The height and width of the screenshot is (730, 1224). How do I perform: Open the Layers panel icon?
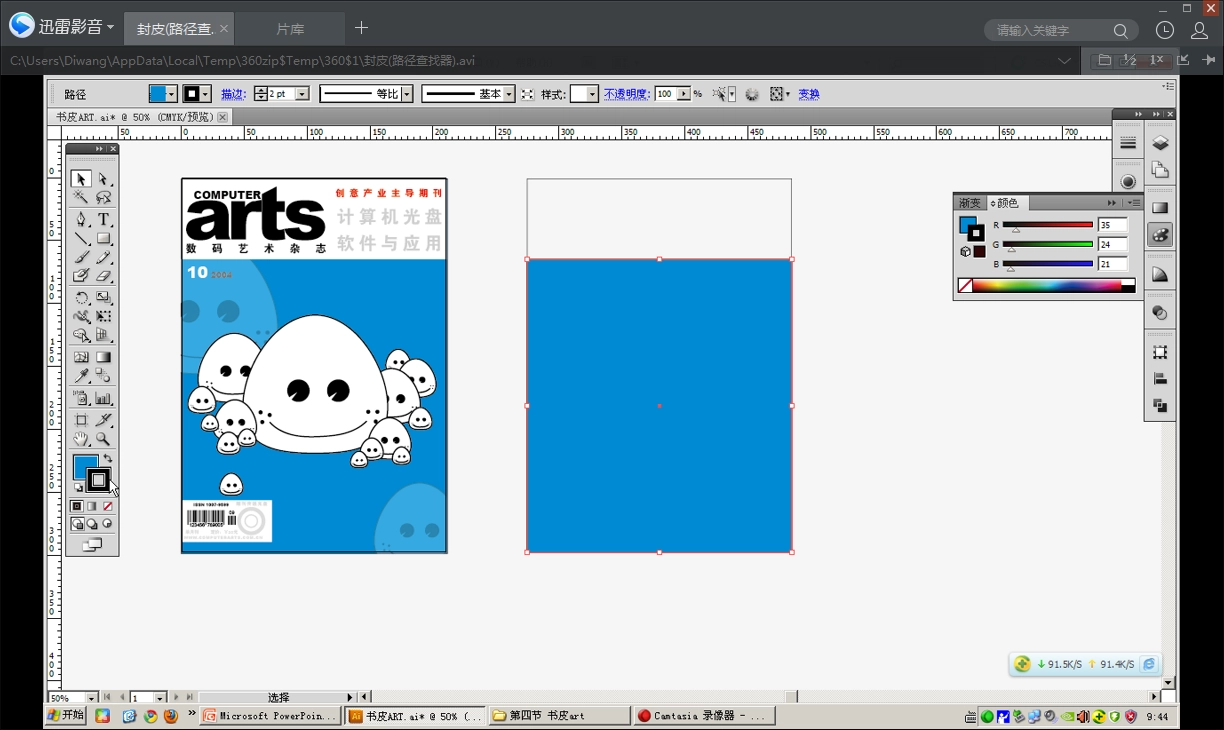point(1160,143)
